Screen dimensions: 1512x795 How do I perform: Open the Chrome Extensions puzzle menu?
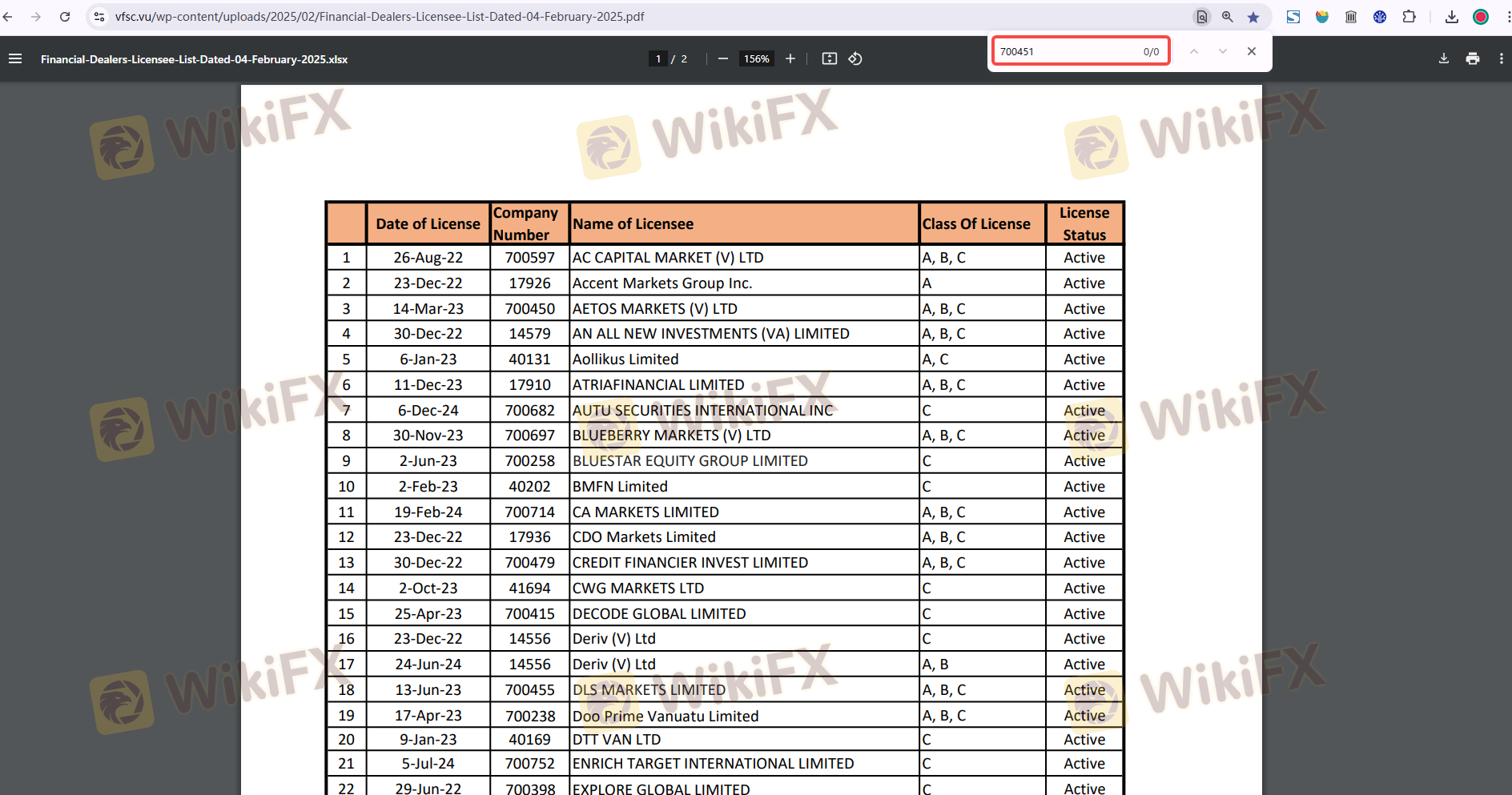[1409, 17]
